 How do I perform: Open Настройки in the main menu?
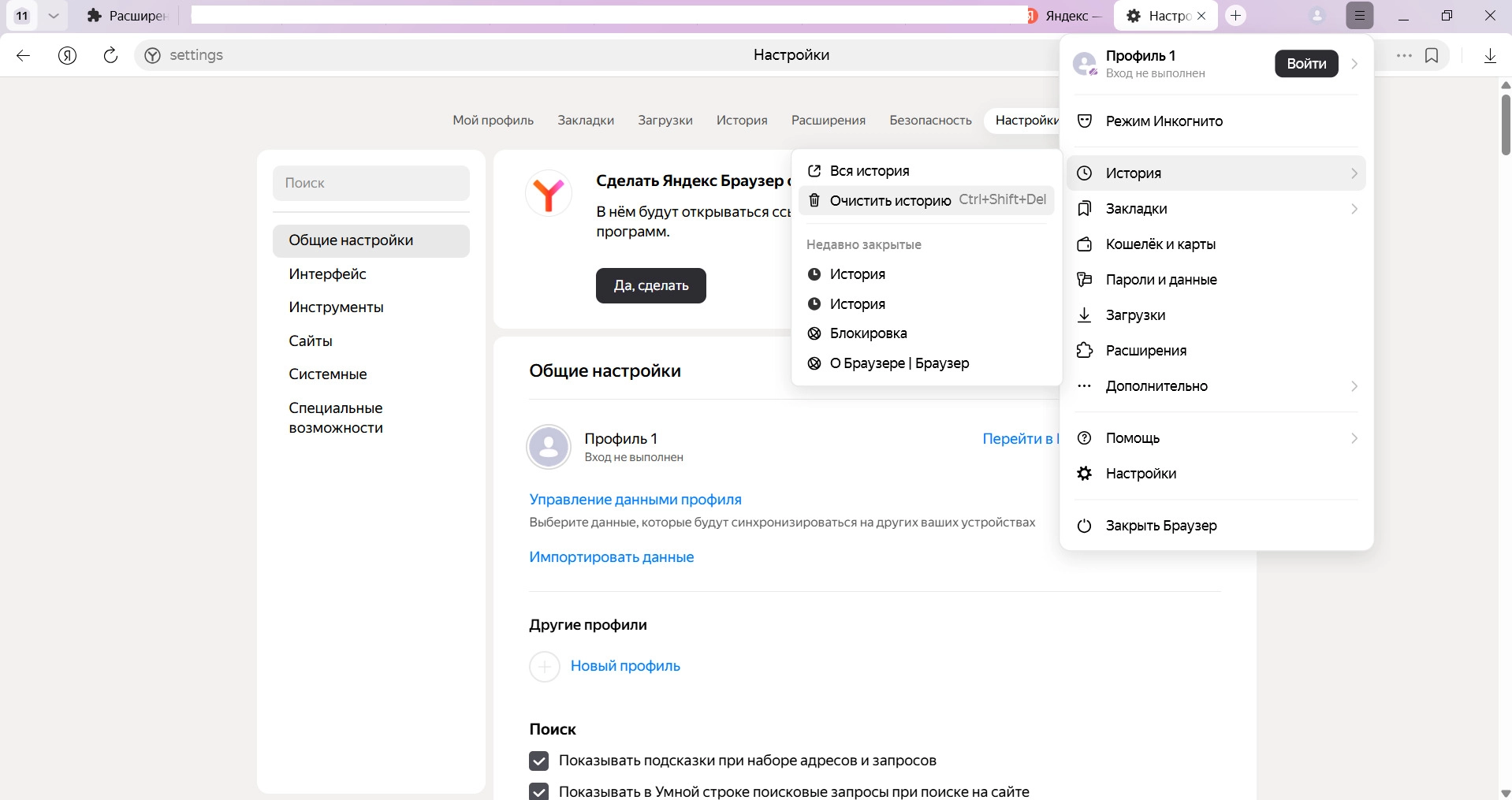1216,474
